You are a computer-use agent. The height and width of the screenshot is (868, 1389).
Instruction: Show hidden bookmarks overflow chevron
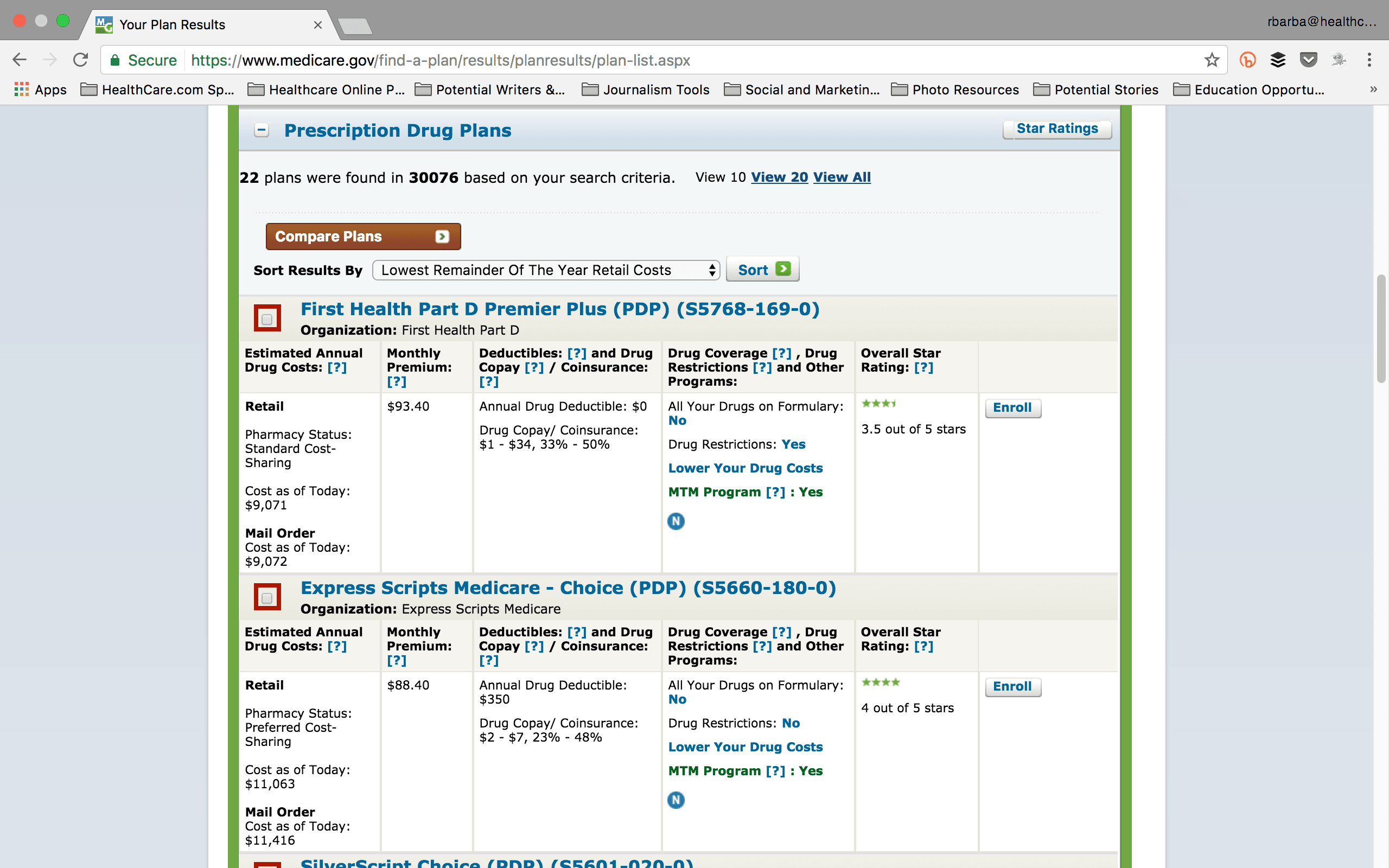(x=1373, y=90)
